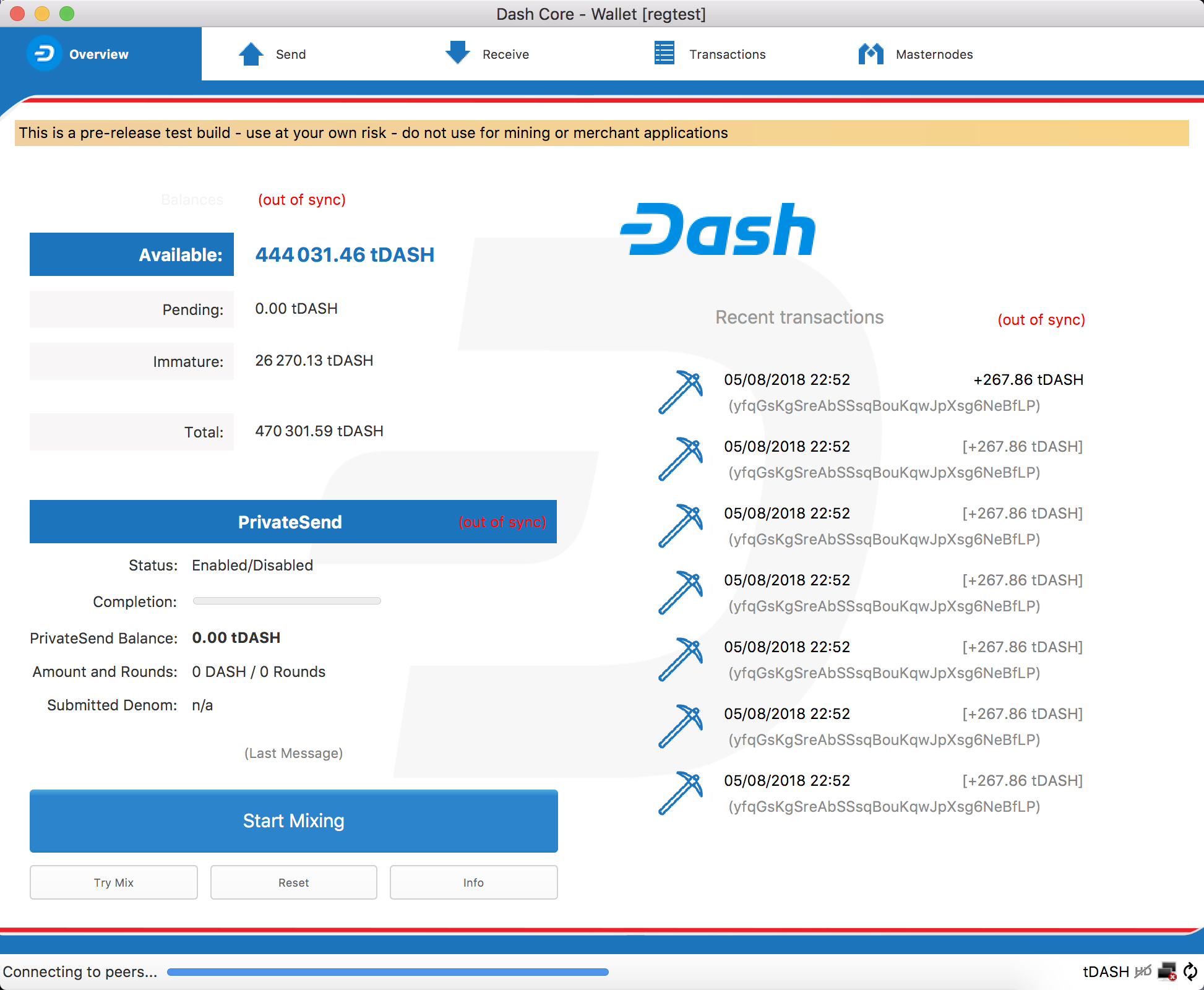Click the out of sync warning beside Recent transactions
The width and height of the screenshot is (1204, 990).
coord(1041,320)
